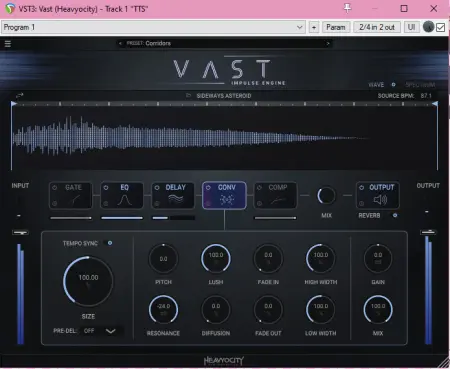Screen dimensions: 450x369
Task: Open the hamburger menu icon
Action: (8, 44)
